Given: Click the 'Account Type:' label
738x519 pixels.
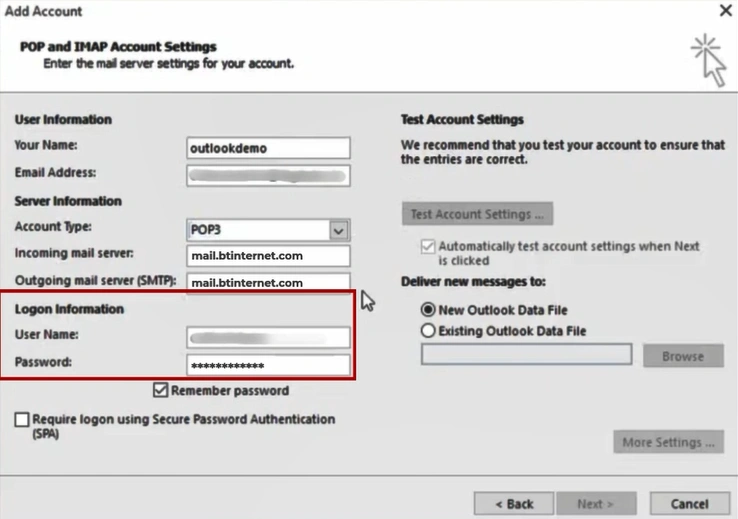Looking at the screenshot, I should click(x=53, y=226).
